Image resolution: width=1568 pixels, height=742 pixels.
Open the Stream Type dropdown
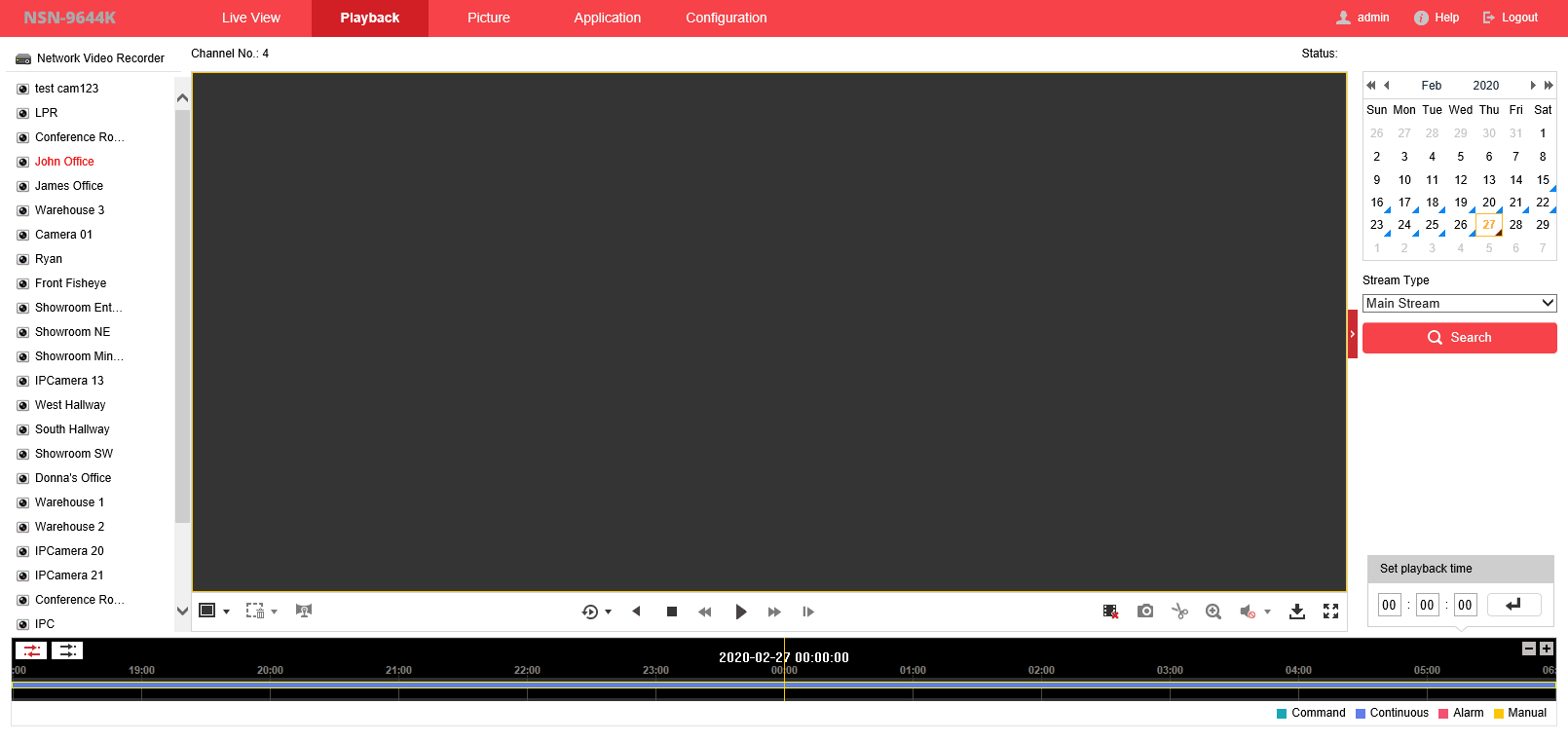point(1460,304)
